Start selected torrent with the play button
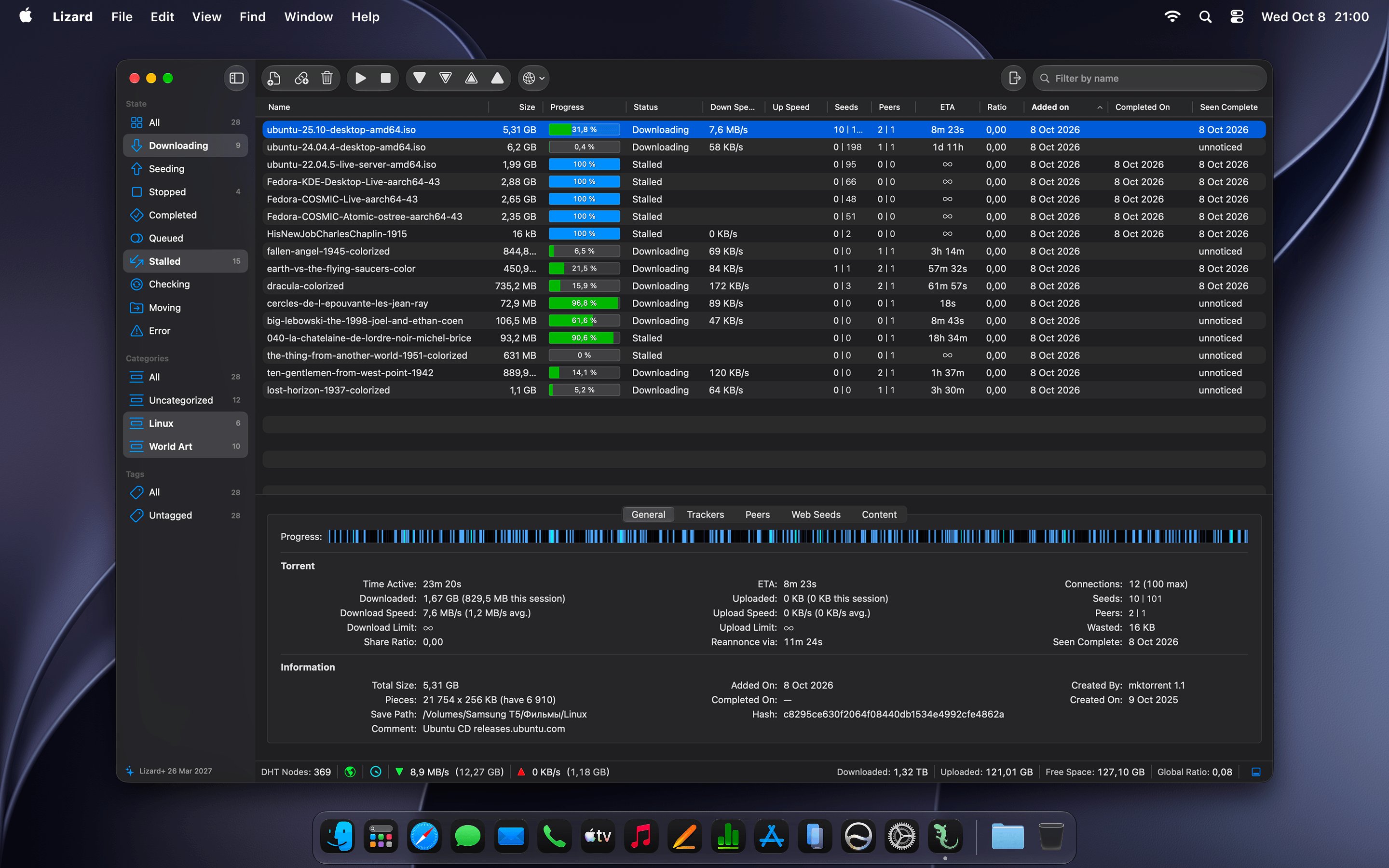The height and width of the screenshot is (868, 1389). coord(360,78)
